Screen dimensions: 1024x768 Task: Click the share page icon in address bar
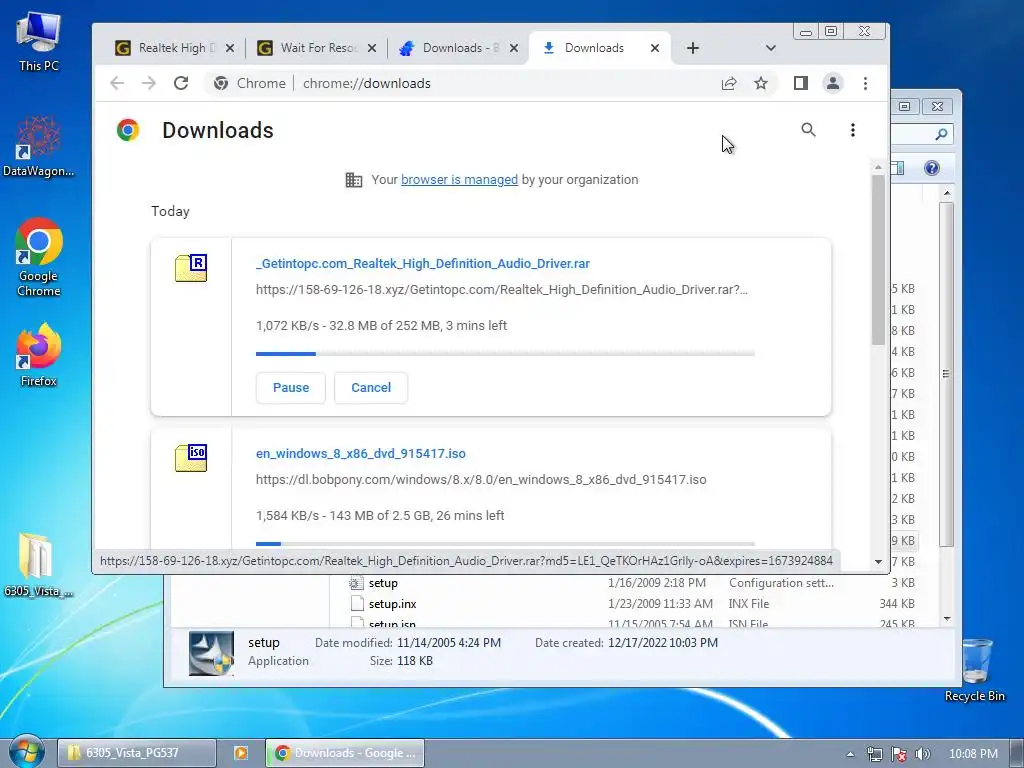[729, 83]
